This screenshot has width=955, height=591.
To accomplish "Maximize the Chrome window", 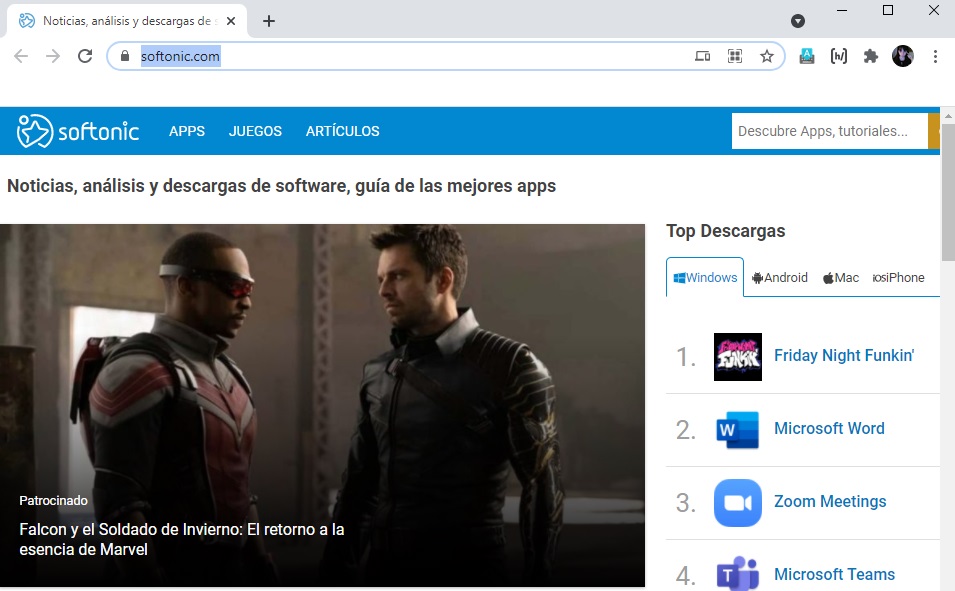I will (888, 10).
